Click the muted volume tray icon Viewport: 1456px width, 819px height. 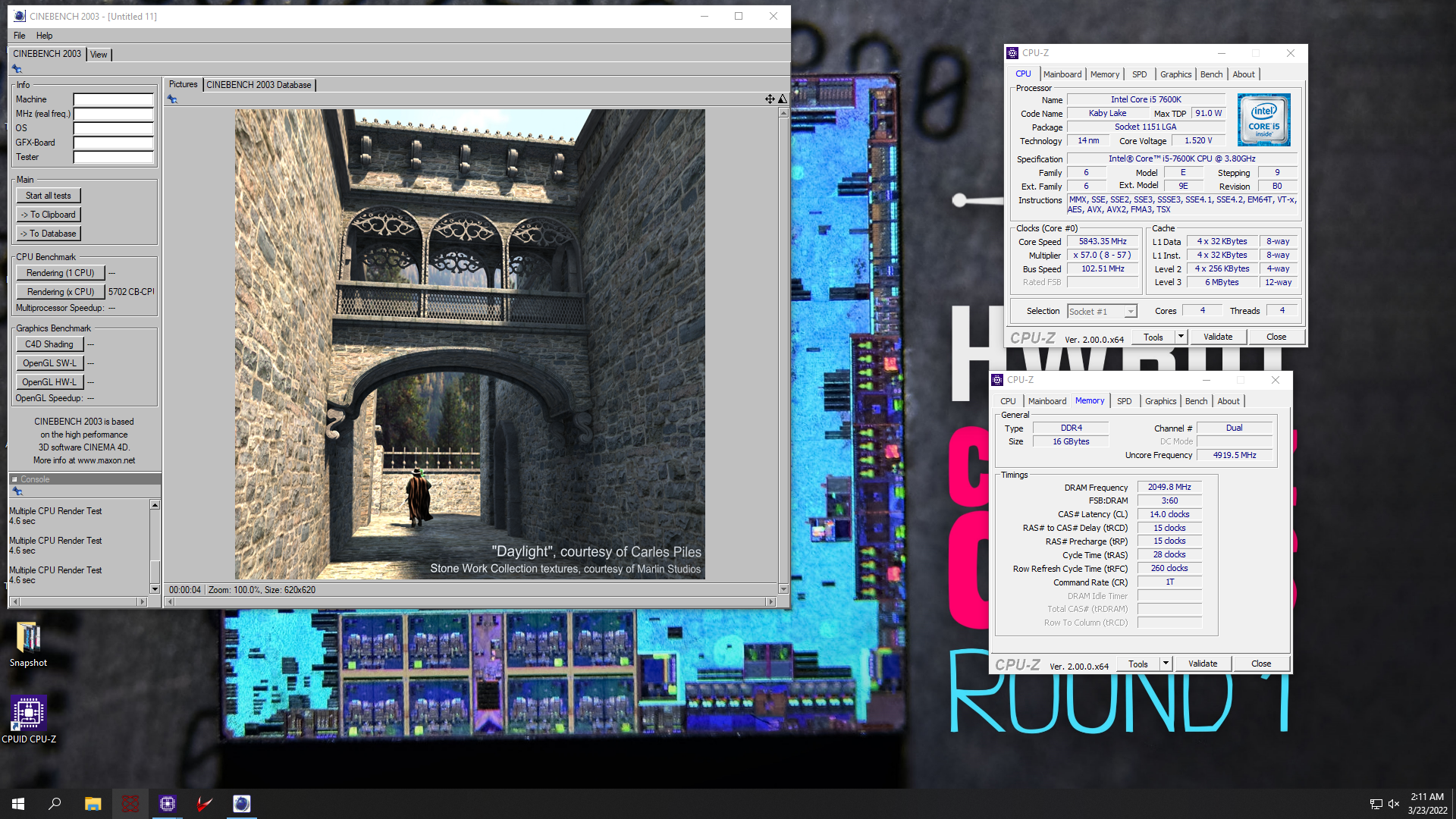click(1394, 804)
